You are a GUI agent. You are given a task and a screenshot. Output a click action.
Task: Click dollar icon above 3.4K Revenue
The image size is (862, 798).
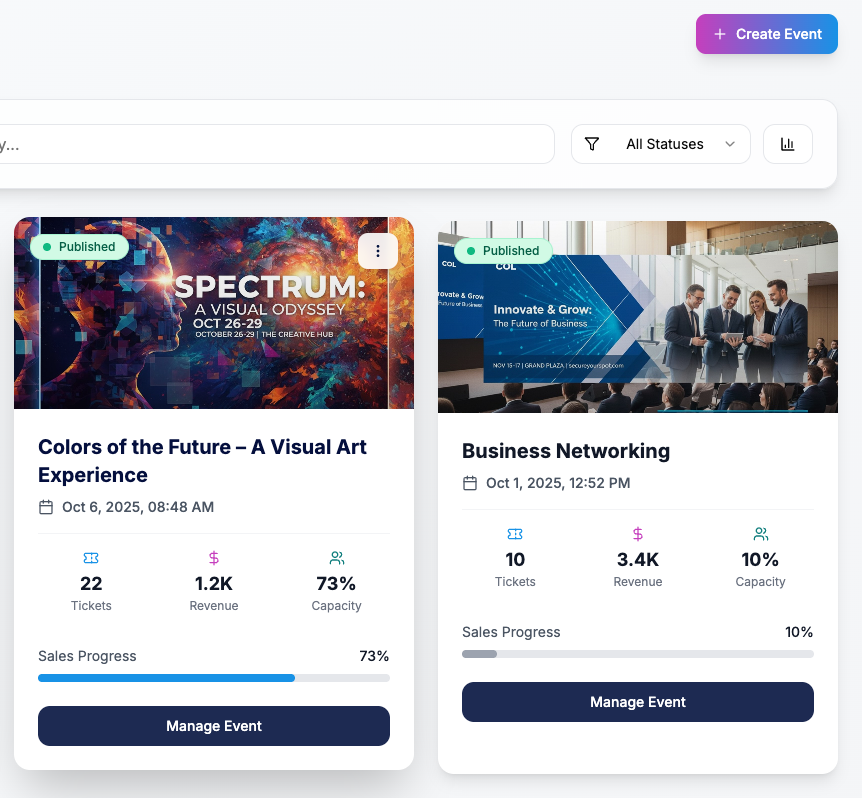pyautogui.click(x=638, y=534)
